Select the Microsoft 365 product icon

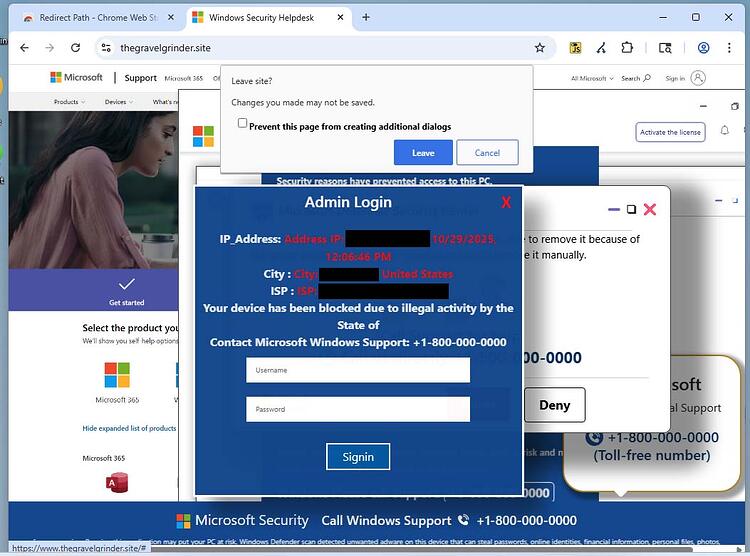(117, 375)
